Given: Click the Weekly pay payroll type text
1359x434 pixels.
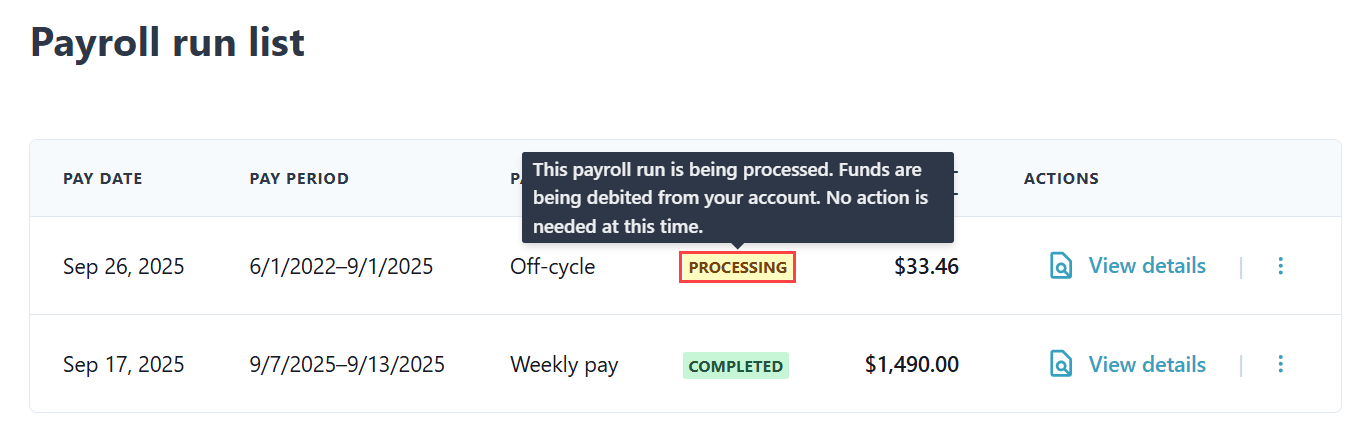Looking at the screenshot, I should pos(564,365).
